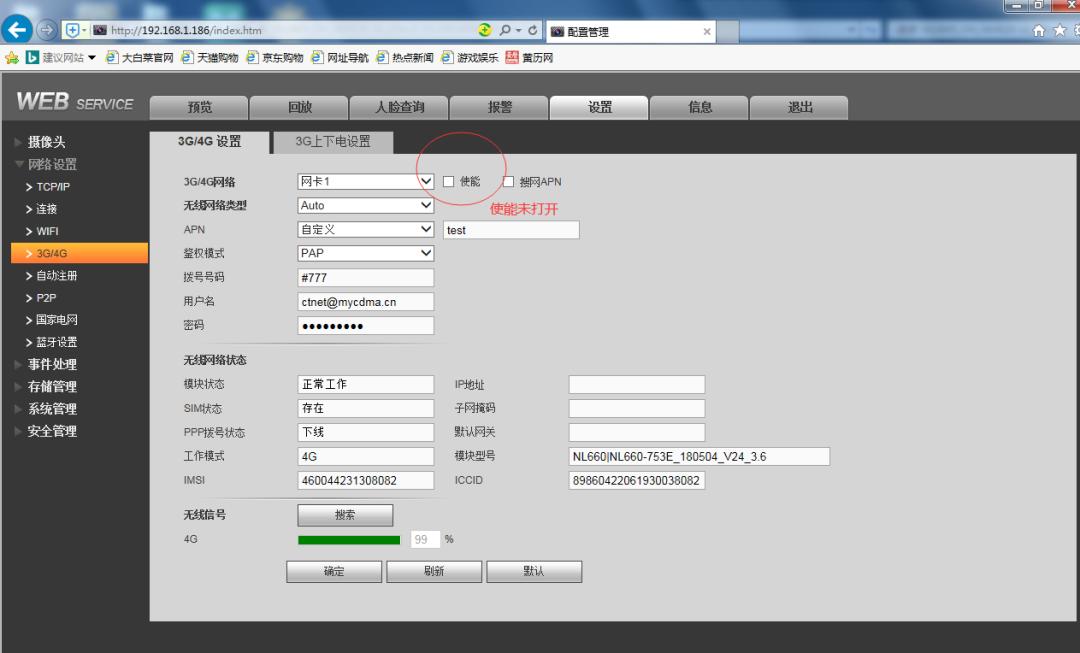The width and height of the screenshot is (1080, 653).
Task: Click the IMSI value field
Action: [x=366, y=481]
